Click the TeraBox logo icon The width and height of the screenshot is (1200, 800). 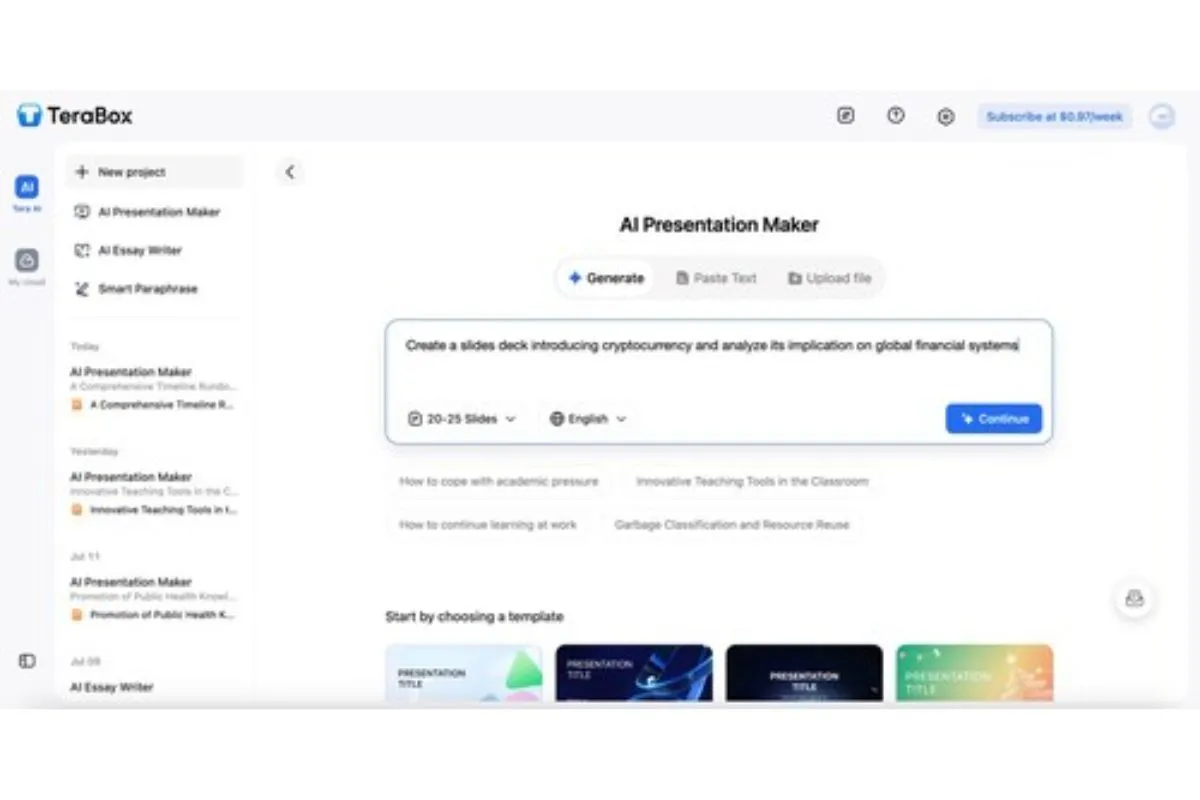[x=29, y=116]
